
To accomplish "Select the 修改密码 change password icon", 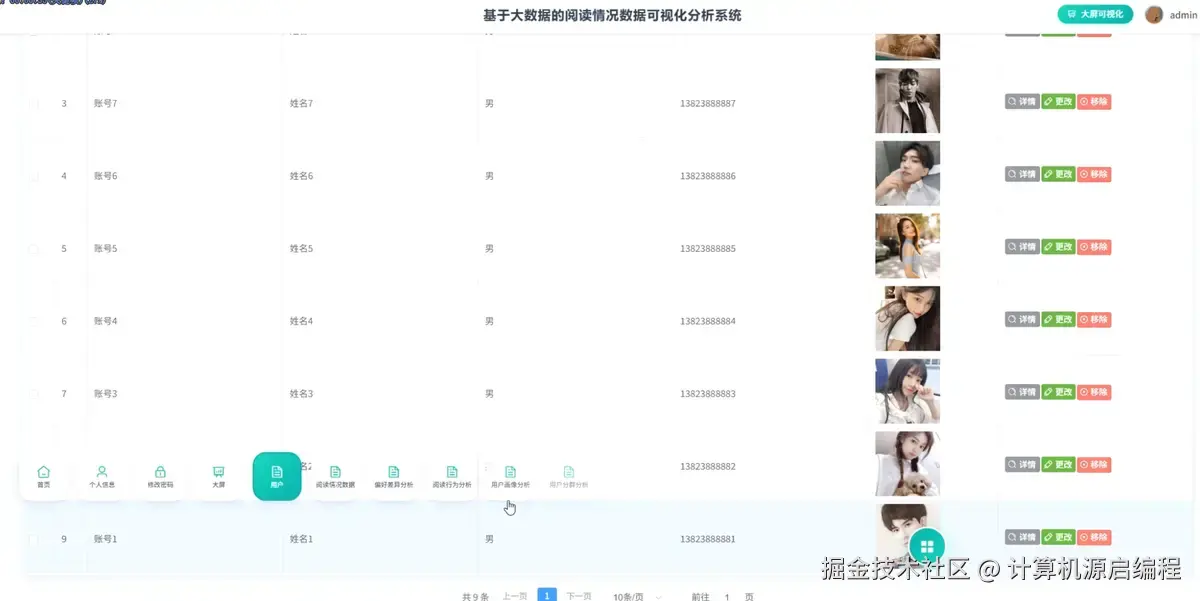I will pyautogui.click(x=160, y=476).
